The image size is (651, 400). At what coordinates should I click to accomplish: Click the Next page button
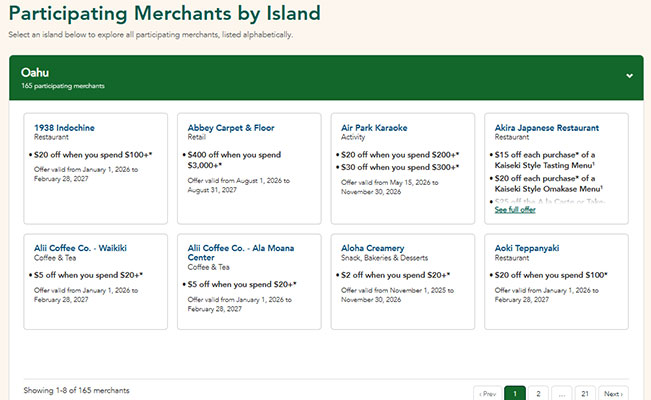click(613, 393)
